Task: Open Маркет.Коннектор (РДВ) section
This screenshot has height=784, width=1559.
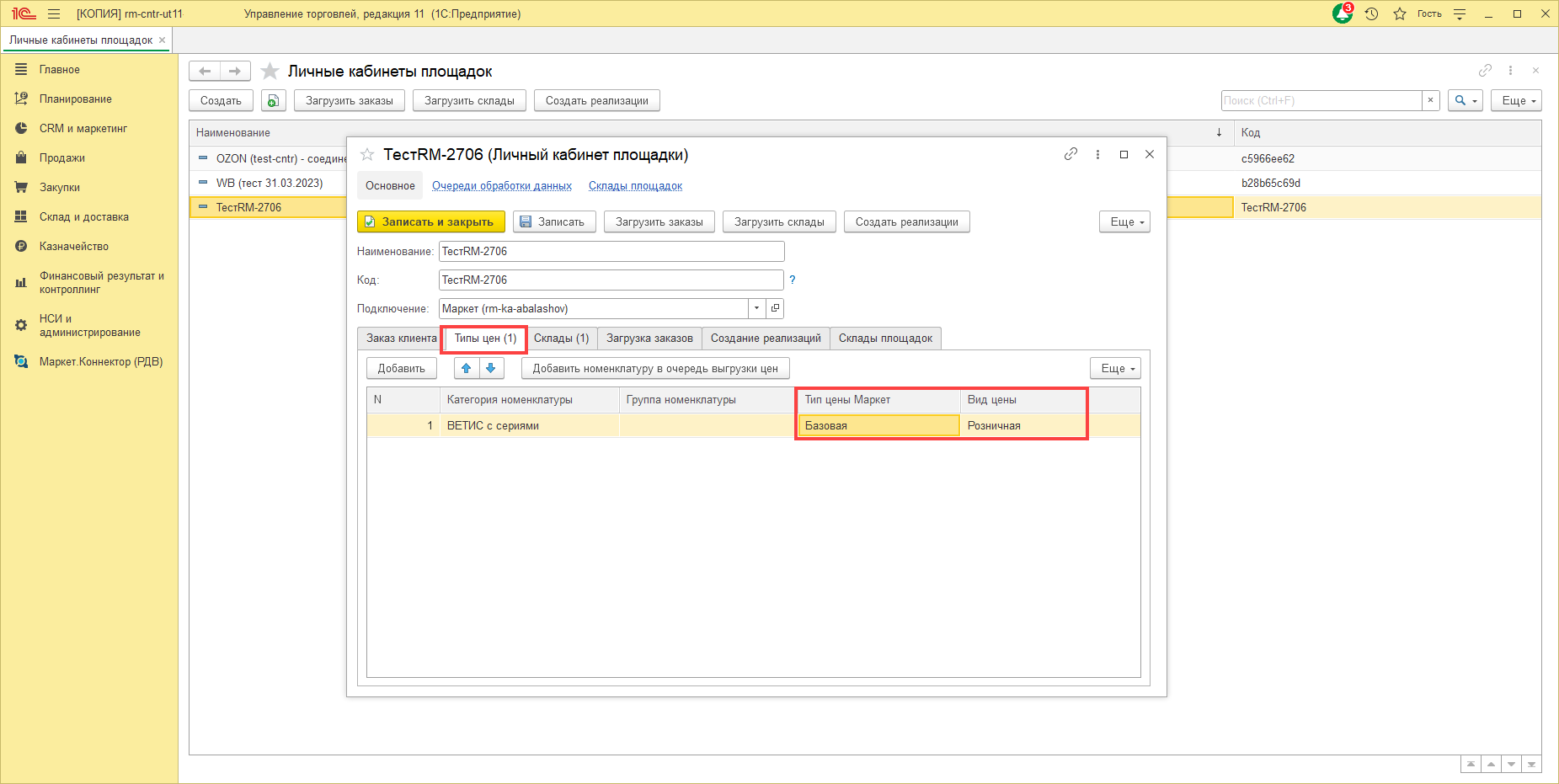Action: pyautogui.click(x=100, y=362)
